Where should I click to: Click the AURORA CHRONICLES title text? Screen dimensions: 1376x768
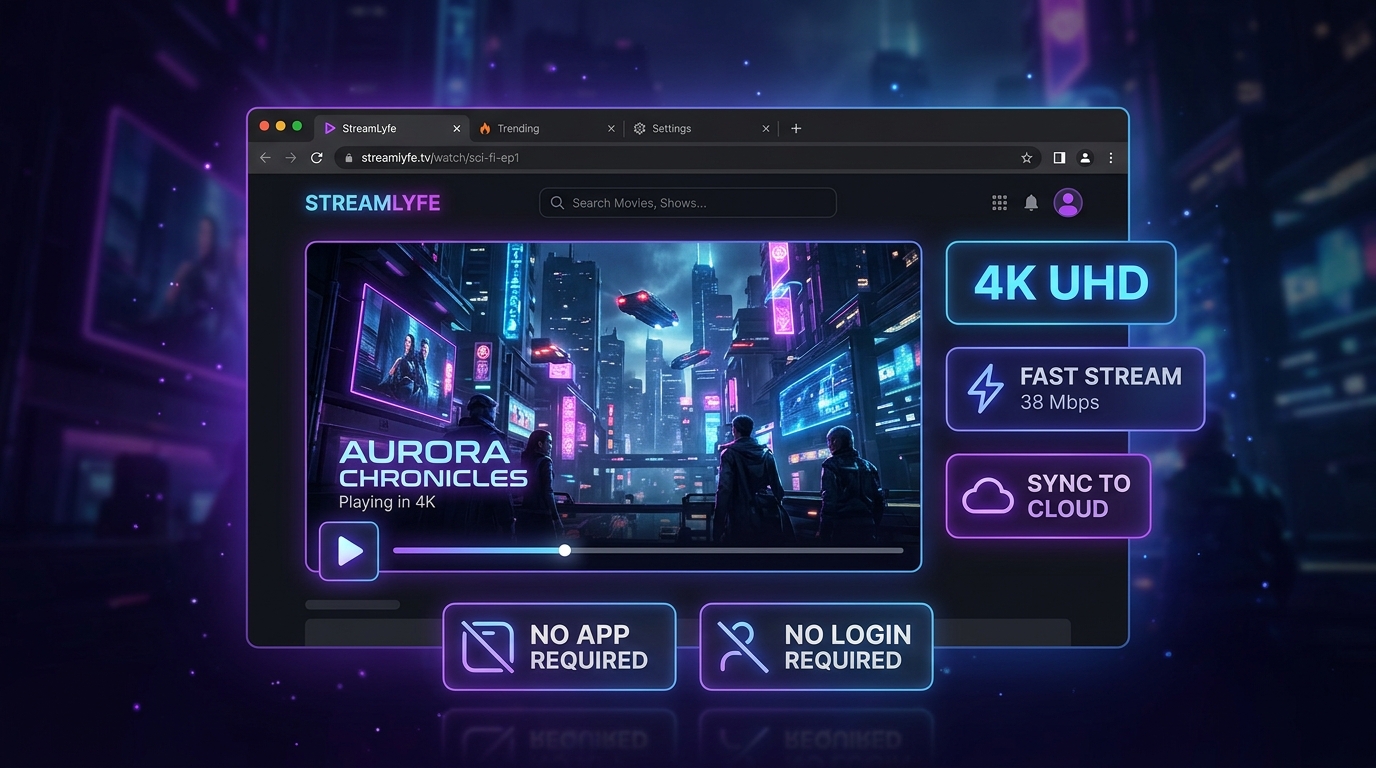coord(433,464)
